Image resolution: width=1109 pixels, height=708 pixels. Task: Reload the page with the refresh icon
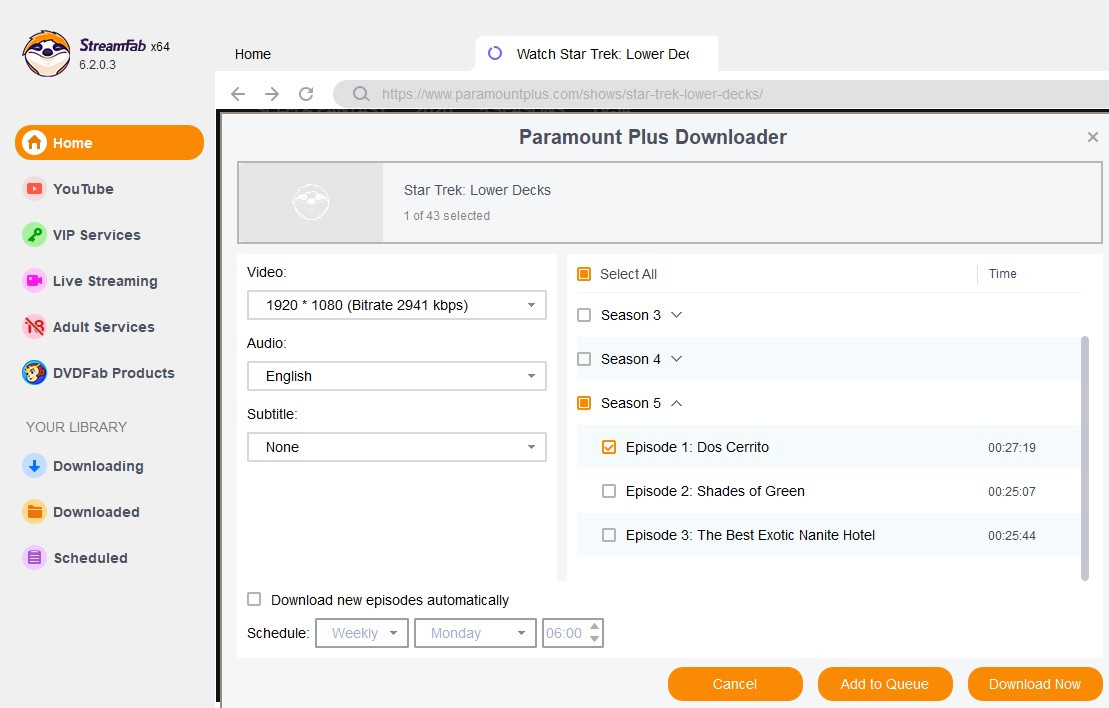306,94
